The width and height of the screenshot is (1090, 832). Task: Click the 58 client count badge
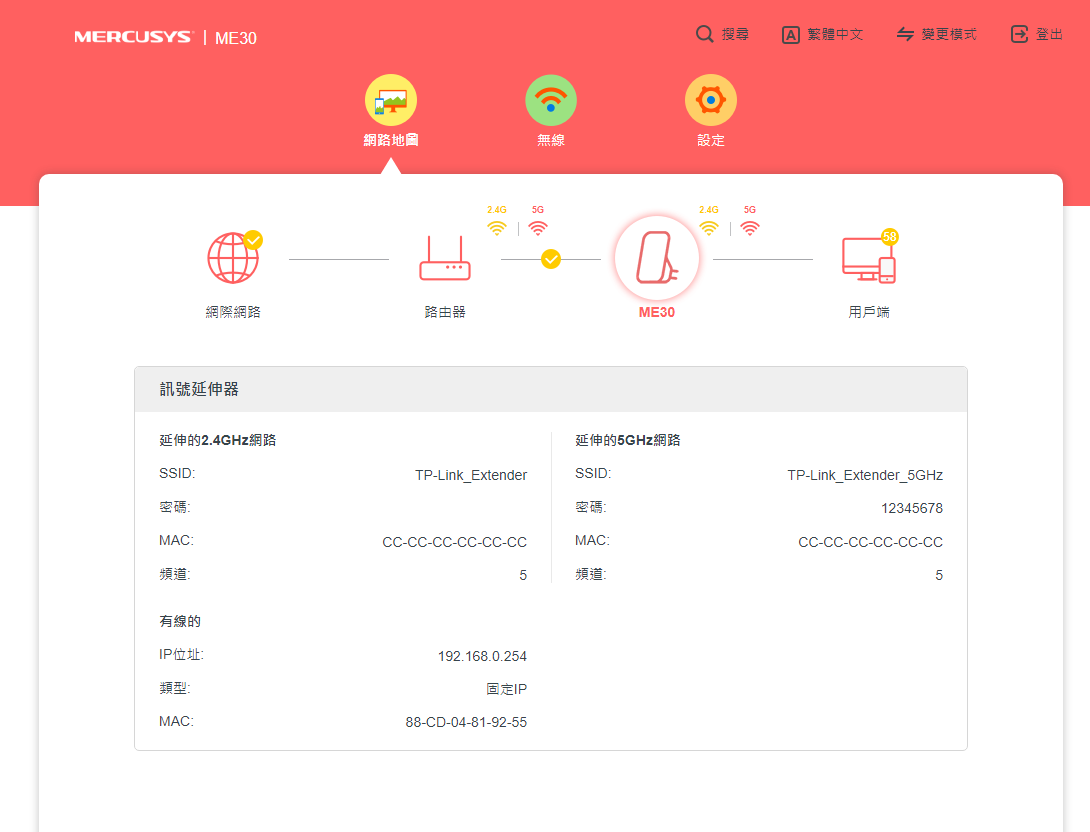click(890, 237)
